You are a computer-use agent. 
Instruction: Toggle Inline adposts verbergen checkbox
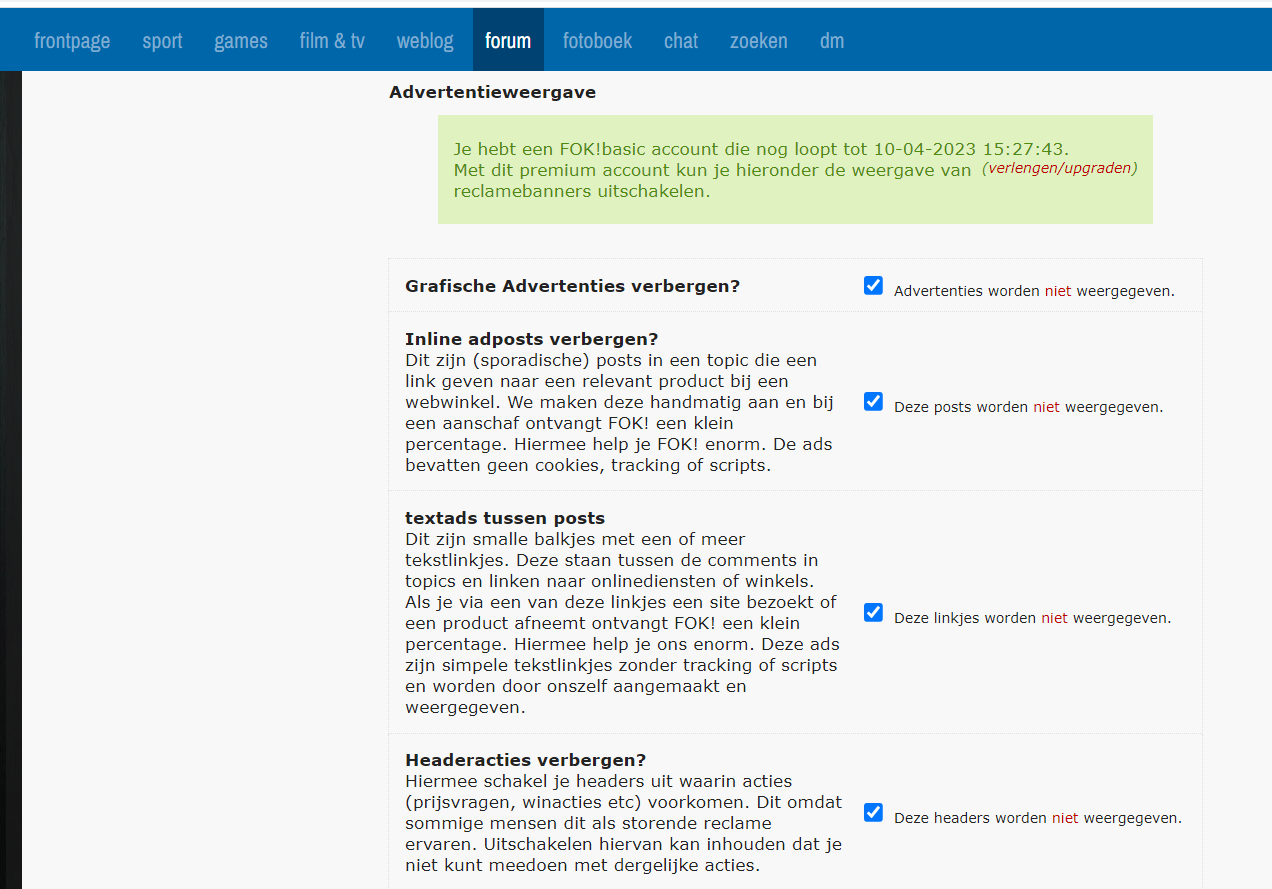coord(873,402)
